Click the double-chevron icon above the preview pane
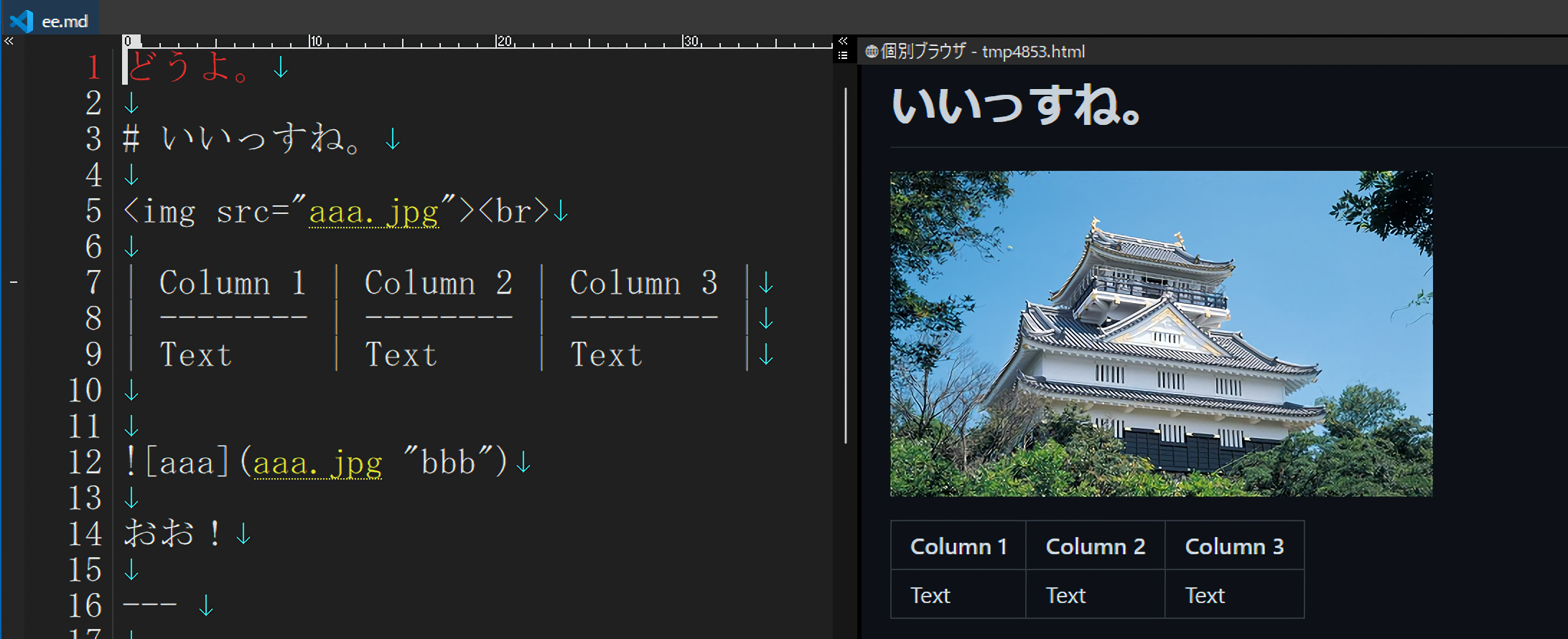This screenshot has height=639, width=1568. click(x=843, y=41)
